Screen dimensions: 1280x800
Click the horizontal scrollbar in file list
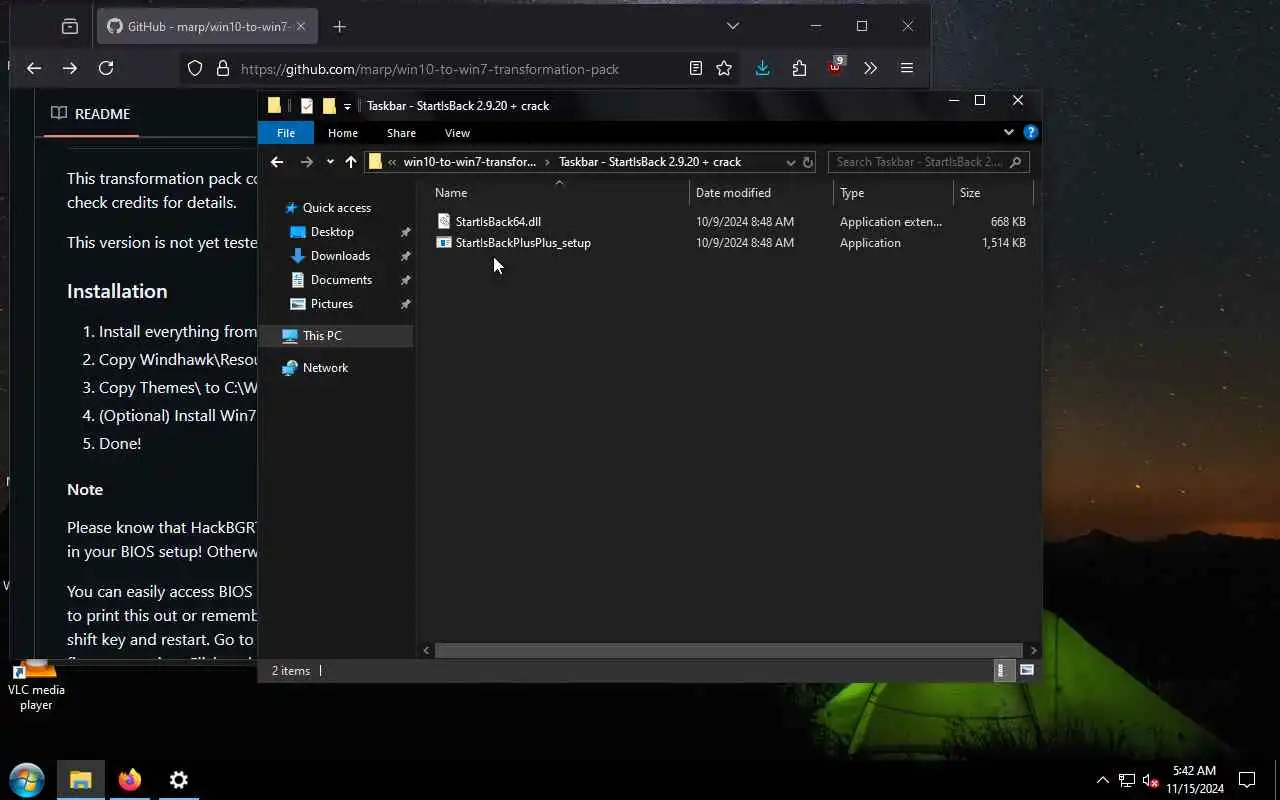pos(729,650)
